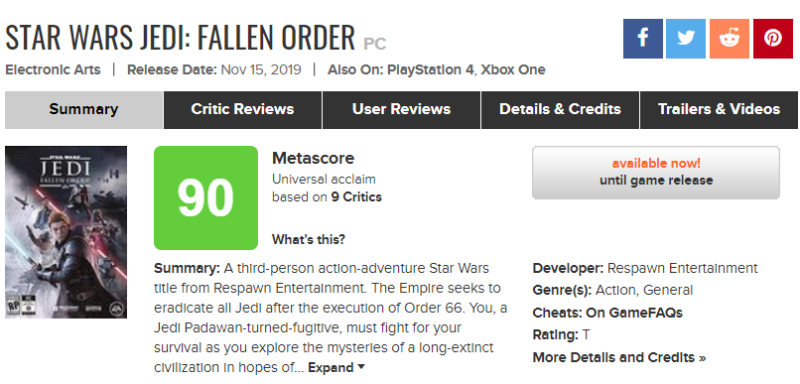Open the PlayStation 4 version page

pyautogui.click(x=431, y=69)
